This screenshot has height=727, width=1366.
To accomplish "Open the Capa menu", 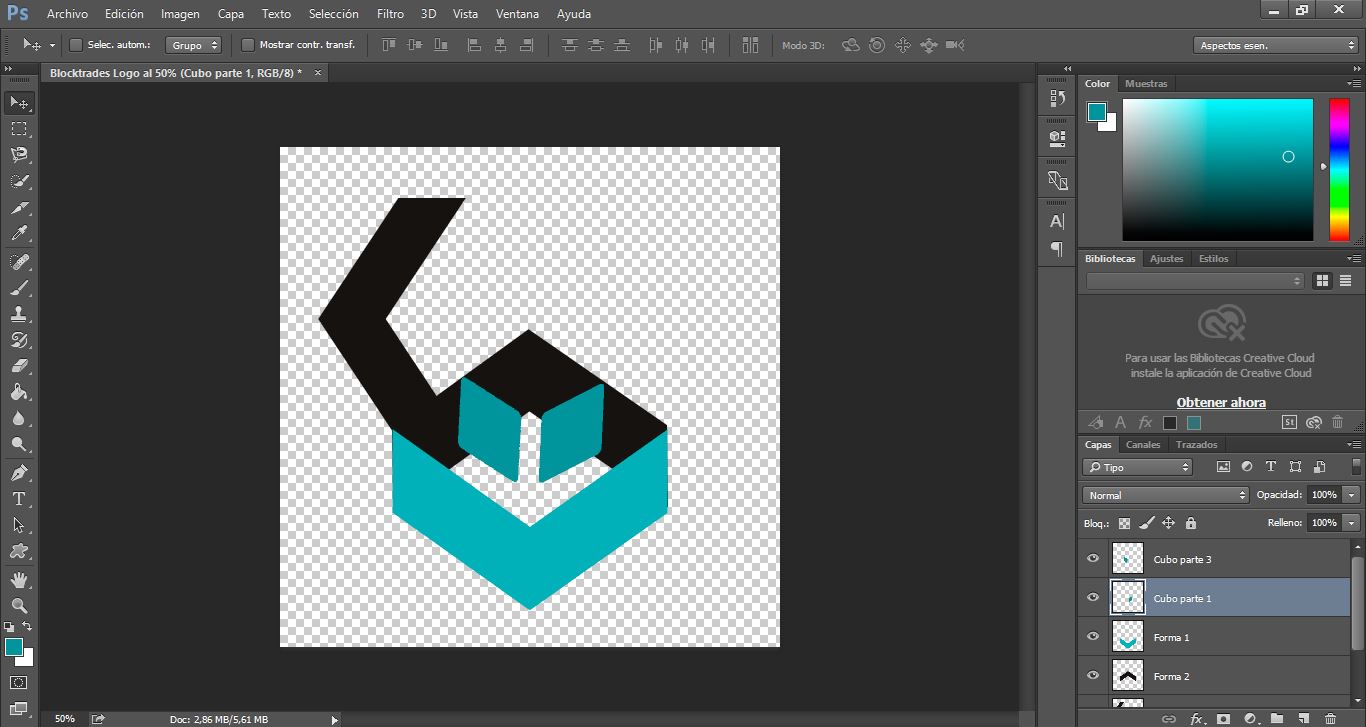I will pos(231,14).
